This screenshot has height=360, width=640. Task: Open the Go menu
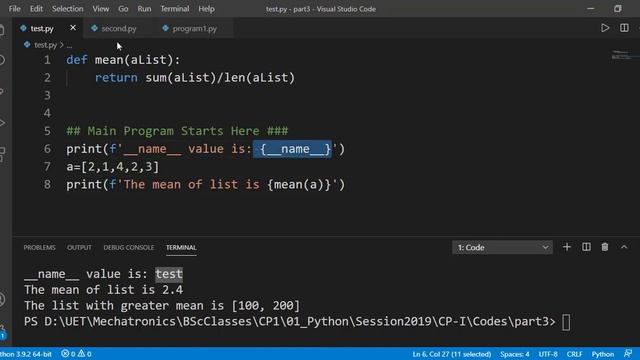coord(123,9)
